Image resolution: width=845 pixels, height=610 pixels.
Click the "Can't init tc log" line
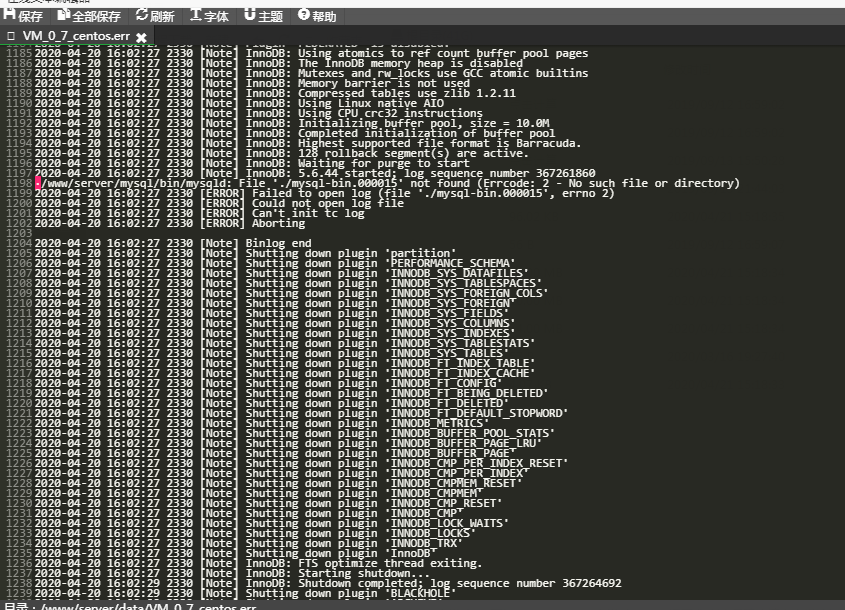[199, 213]
